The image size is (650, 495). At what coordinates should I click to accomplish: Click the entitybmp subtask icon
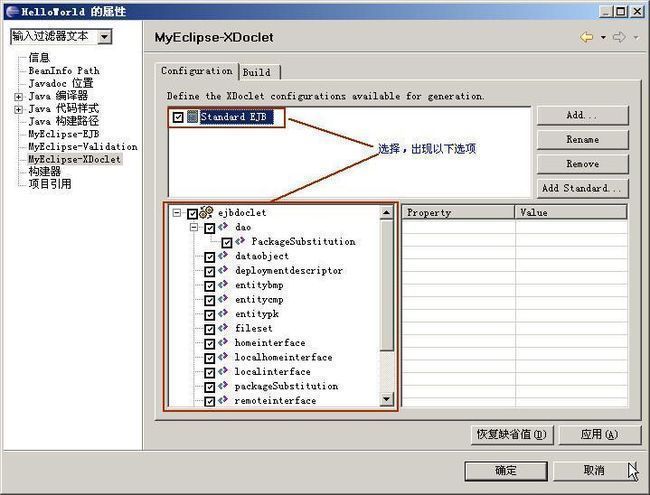point(223,285)
